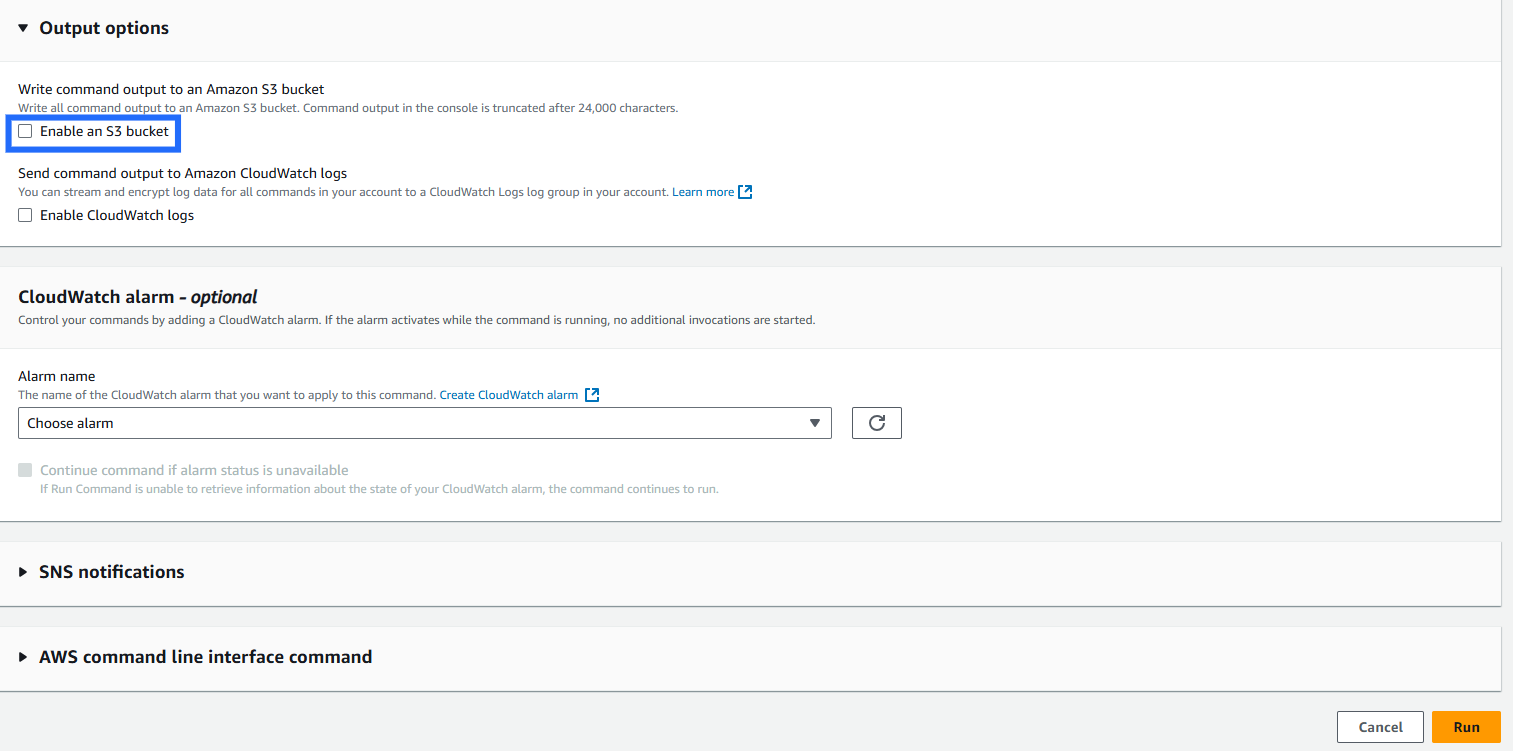This screenshot has width=1513, height=751.
Task: Click the Enable an S3 bucket label text
Action: [104, 131]
